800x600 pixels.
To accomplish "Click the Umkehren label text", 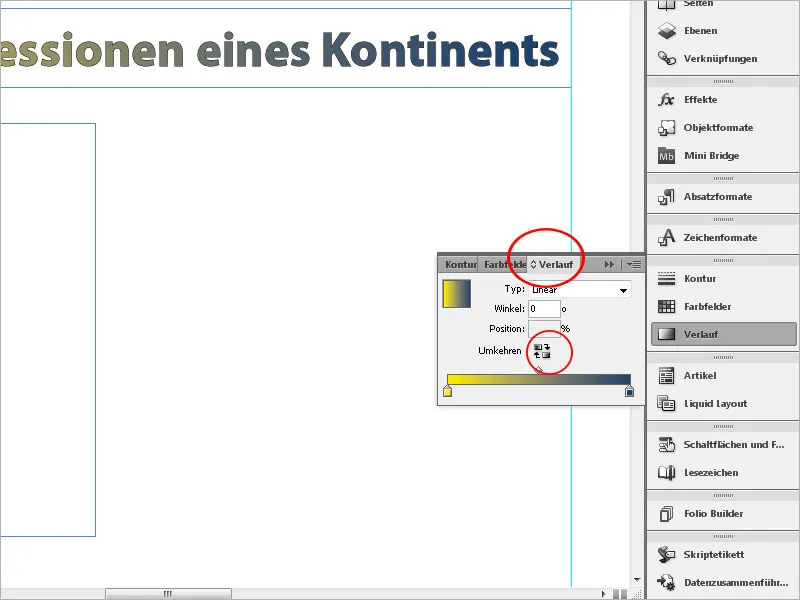I will tap(499, 351).
